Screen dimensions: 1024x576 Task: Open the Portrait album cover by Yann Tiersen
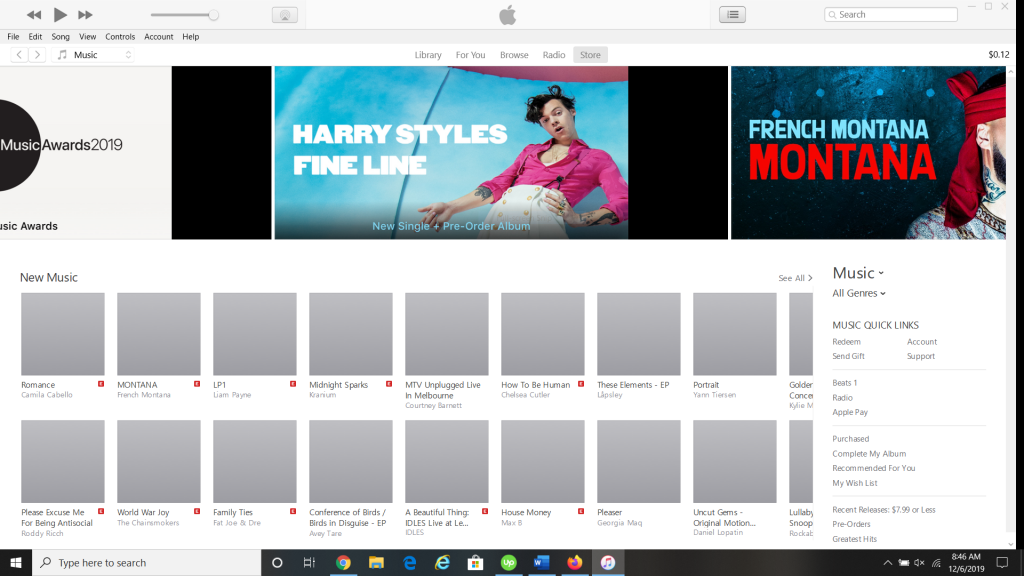coord(735,334)
